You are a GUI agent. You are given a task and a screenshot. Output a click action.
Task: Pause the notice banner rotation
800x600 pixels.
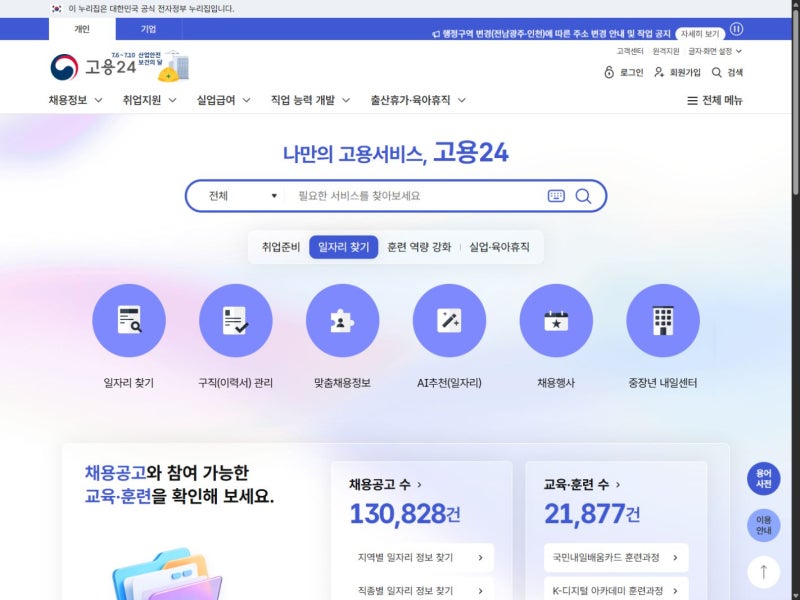click(736, 29)
